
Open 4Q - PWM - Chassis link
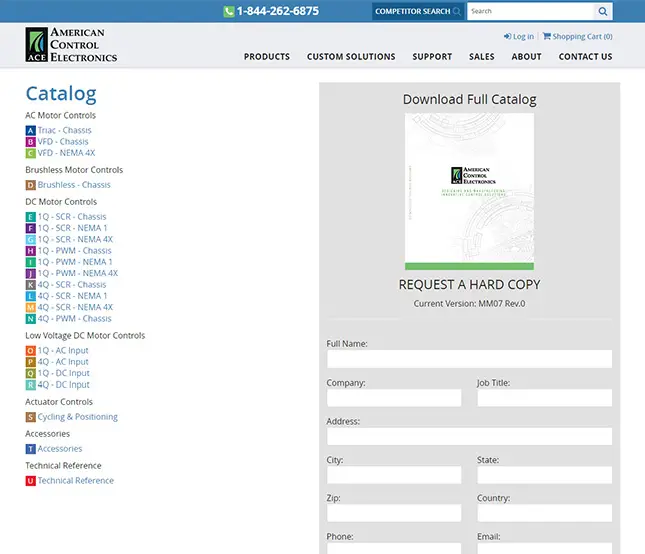click(x=74, y=319)
